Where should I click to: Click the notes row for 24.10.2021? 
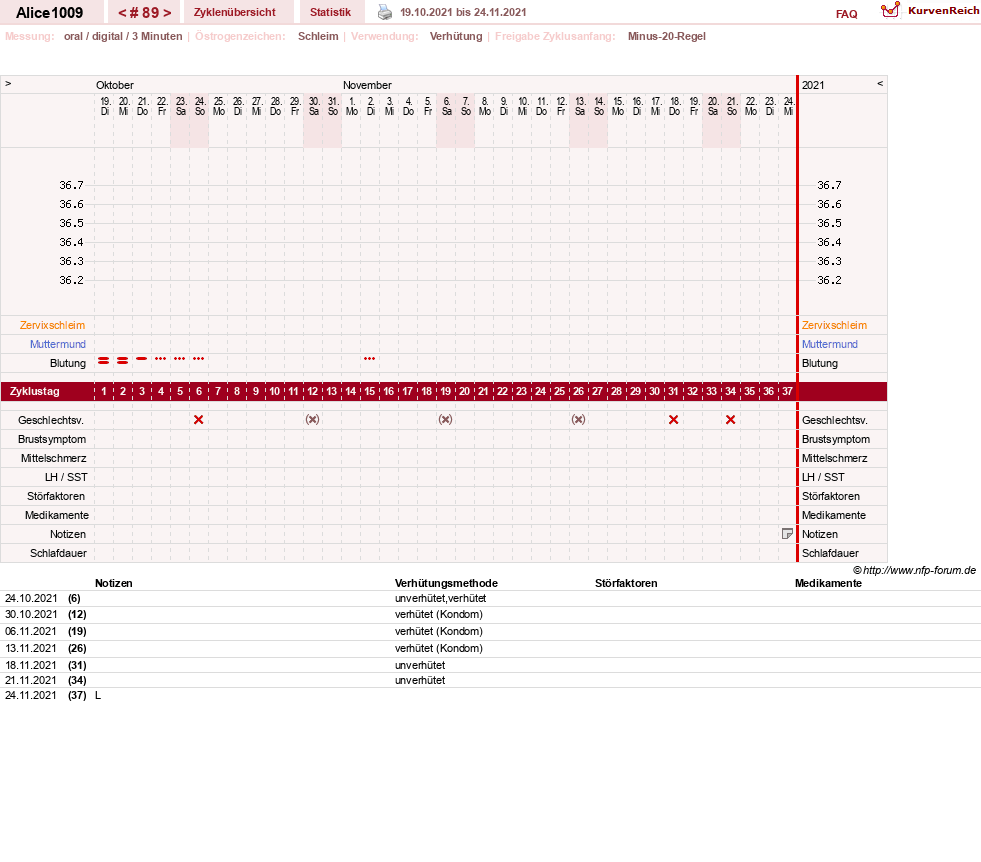490,599
